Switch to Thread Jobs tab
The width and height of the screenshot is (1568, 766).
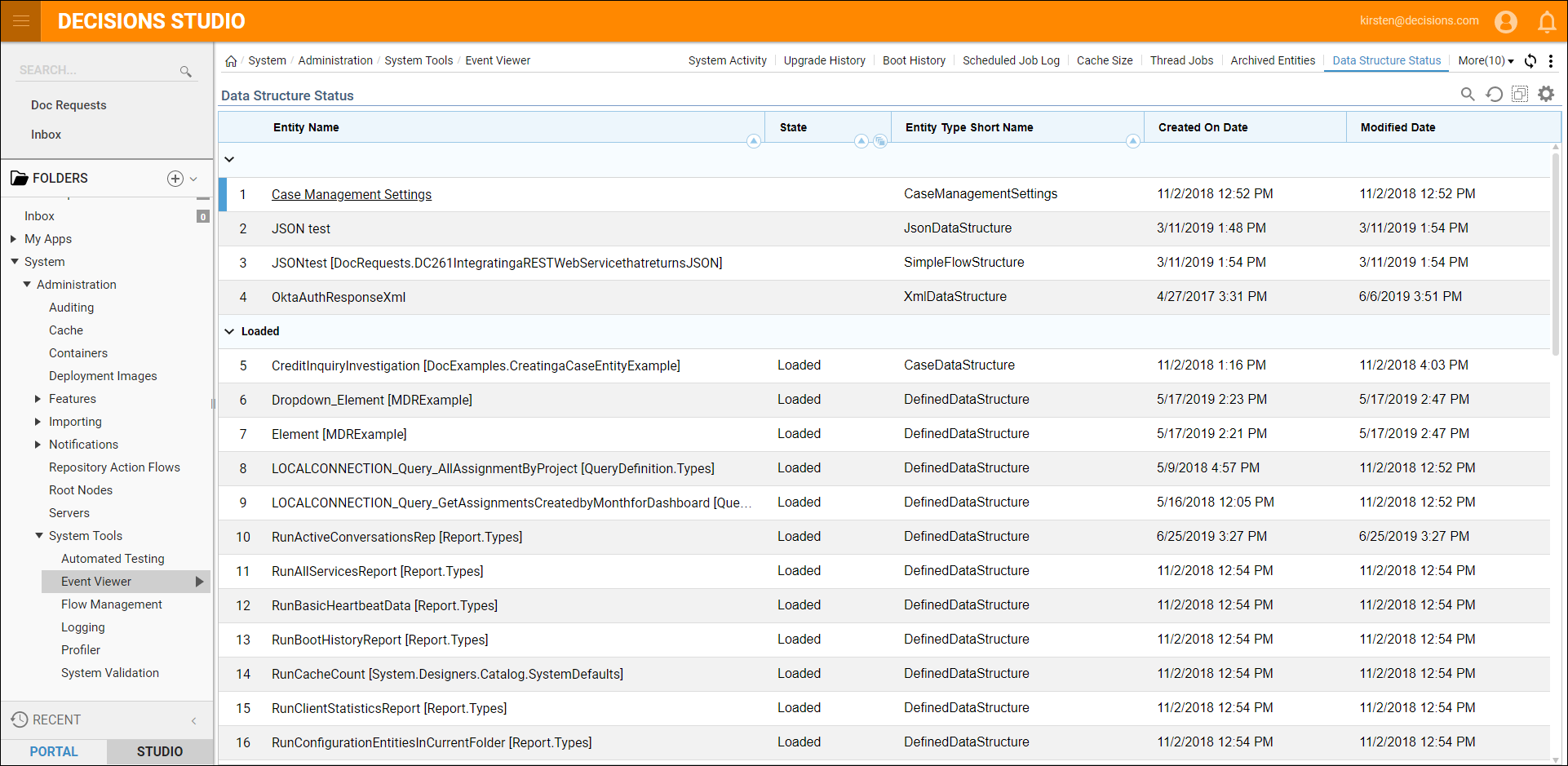tap(1181, 61)
